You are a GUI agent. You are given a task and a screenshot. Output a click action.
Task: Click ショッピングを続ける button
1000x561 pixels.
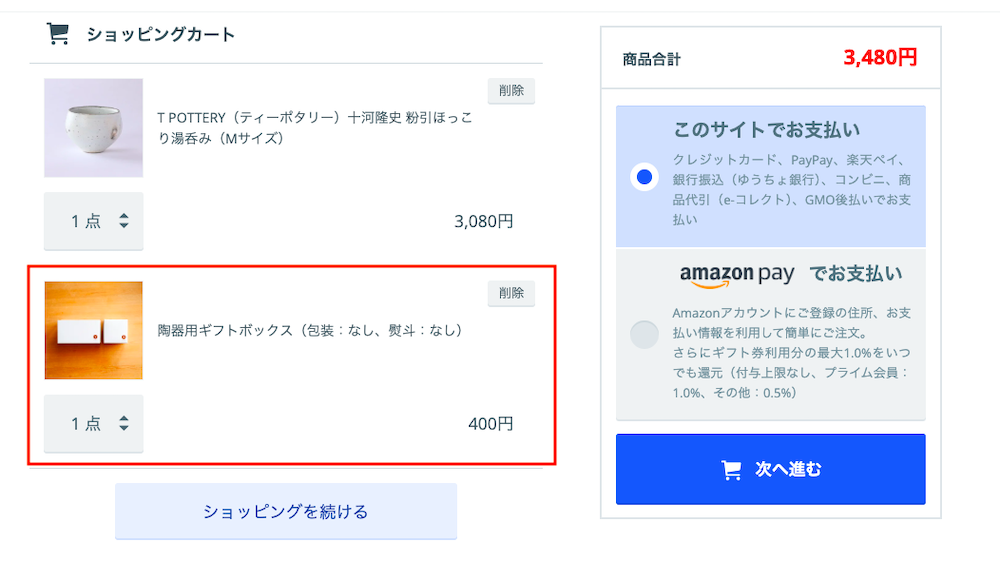tap(286, 511)
